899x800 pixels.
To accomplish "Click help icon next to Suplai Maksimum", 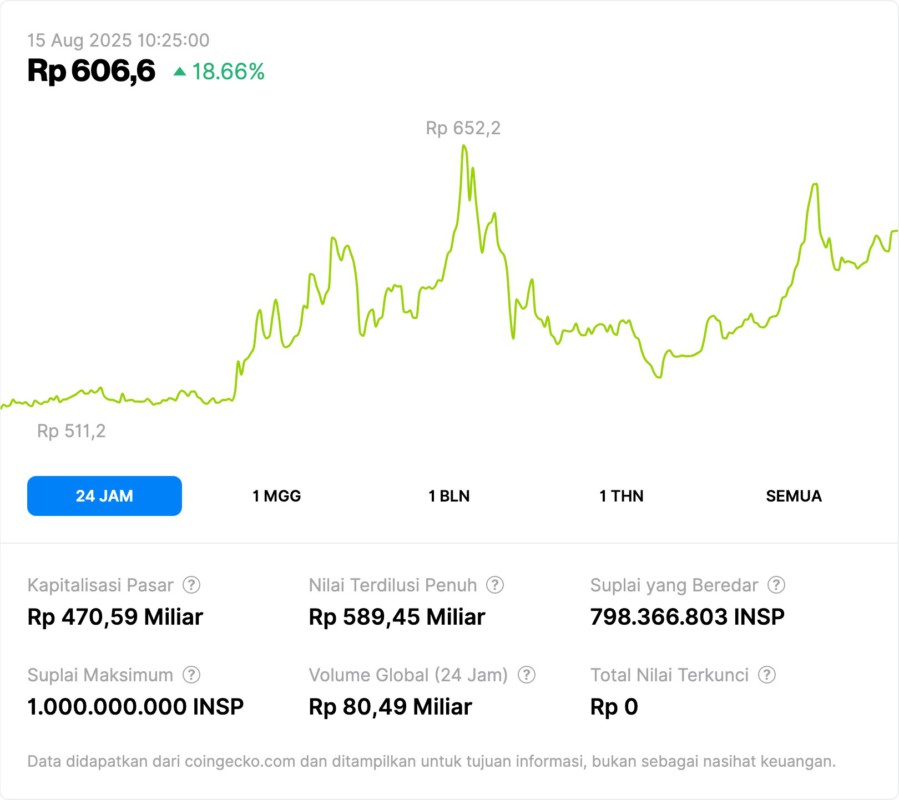I will click(191, 675).
